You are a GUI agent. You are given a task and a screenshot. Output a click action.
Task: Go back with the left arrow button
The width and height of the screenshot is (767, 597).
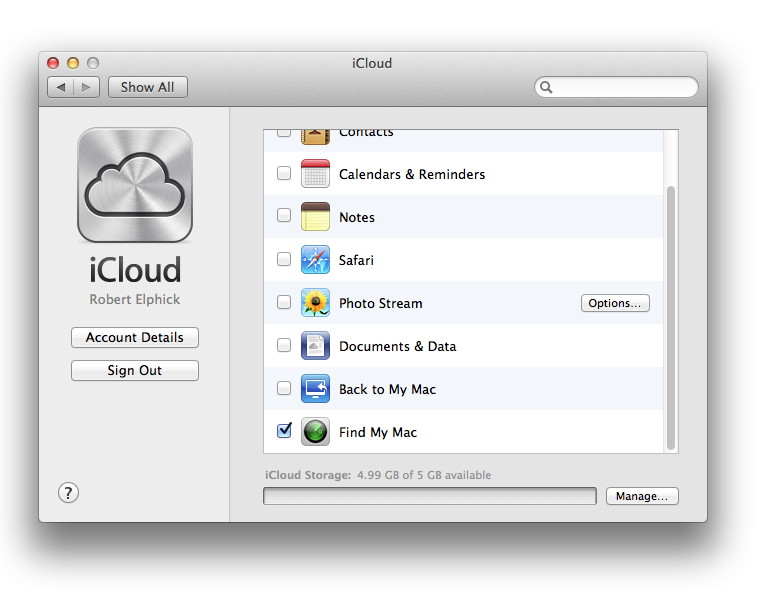[x=61, y=87]
